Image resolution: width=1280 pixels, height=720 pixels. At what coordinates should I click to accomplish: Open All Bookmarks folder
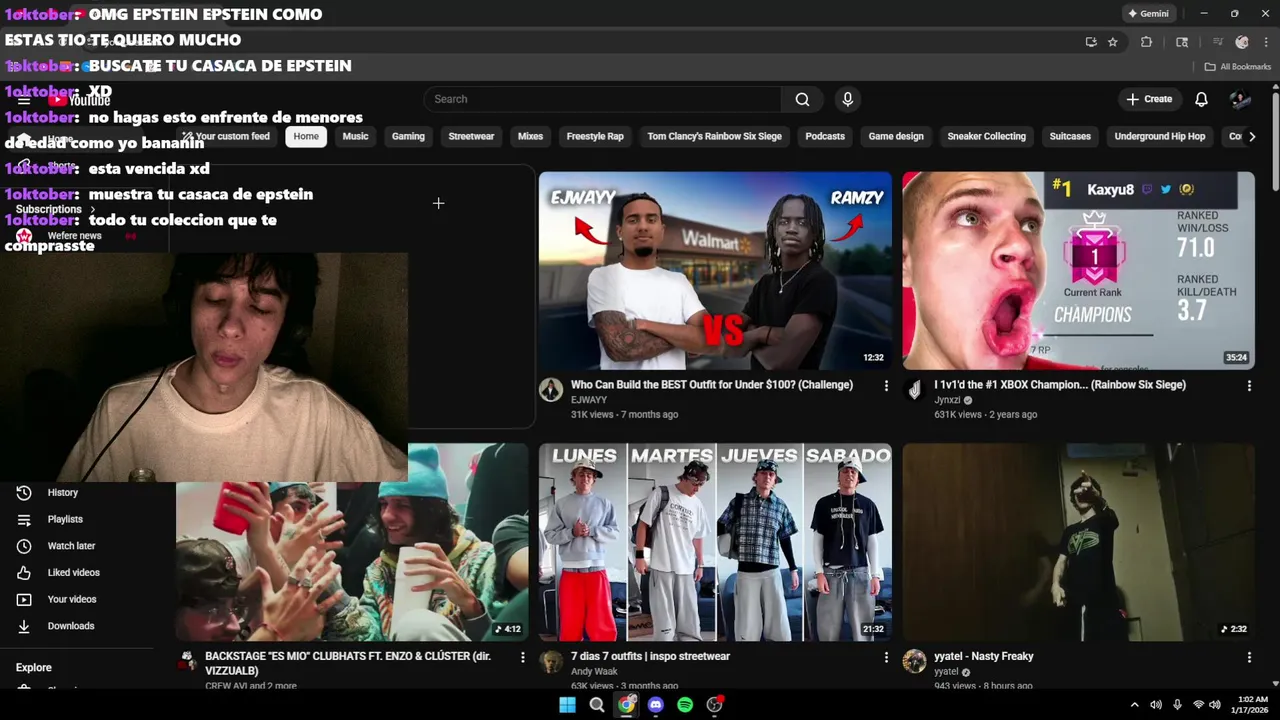tap(1238, 67)
